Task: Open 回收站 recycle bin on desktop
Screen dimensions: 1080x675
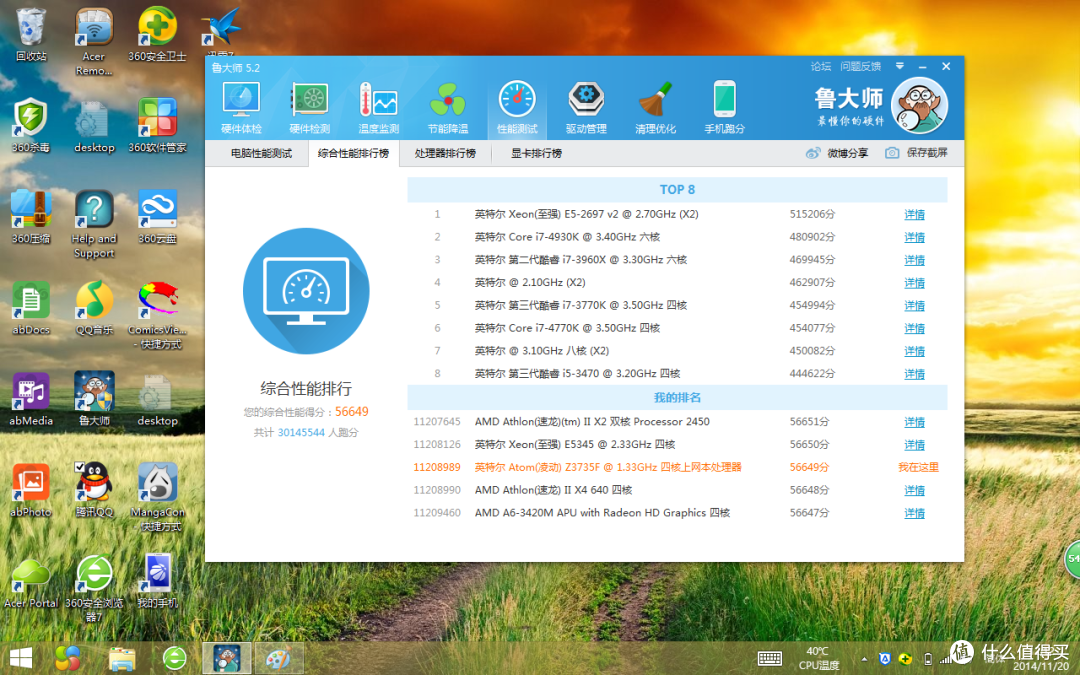Action: coord(30,34)
